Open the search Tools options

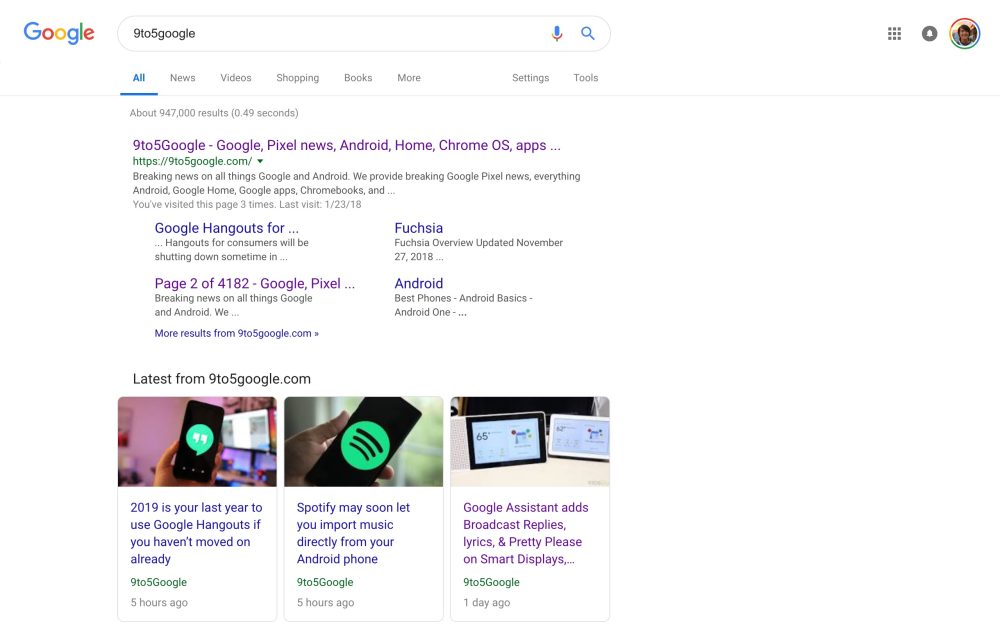click(585, 77)
